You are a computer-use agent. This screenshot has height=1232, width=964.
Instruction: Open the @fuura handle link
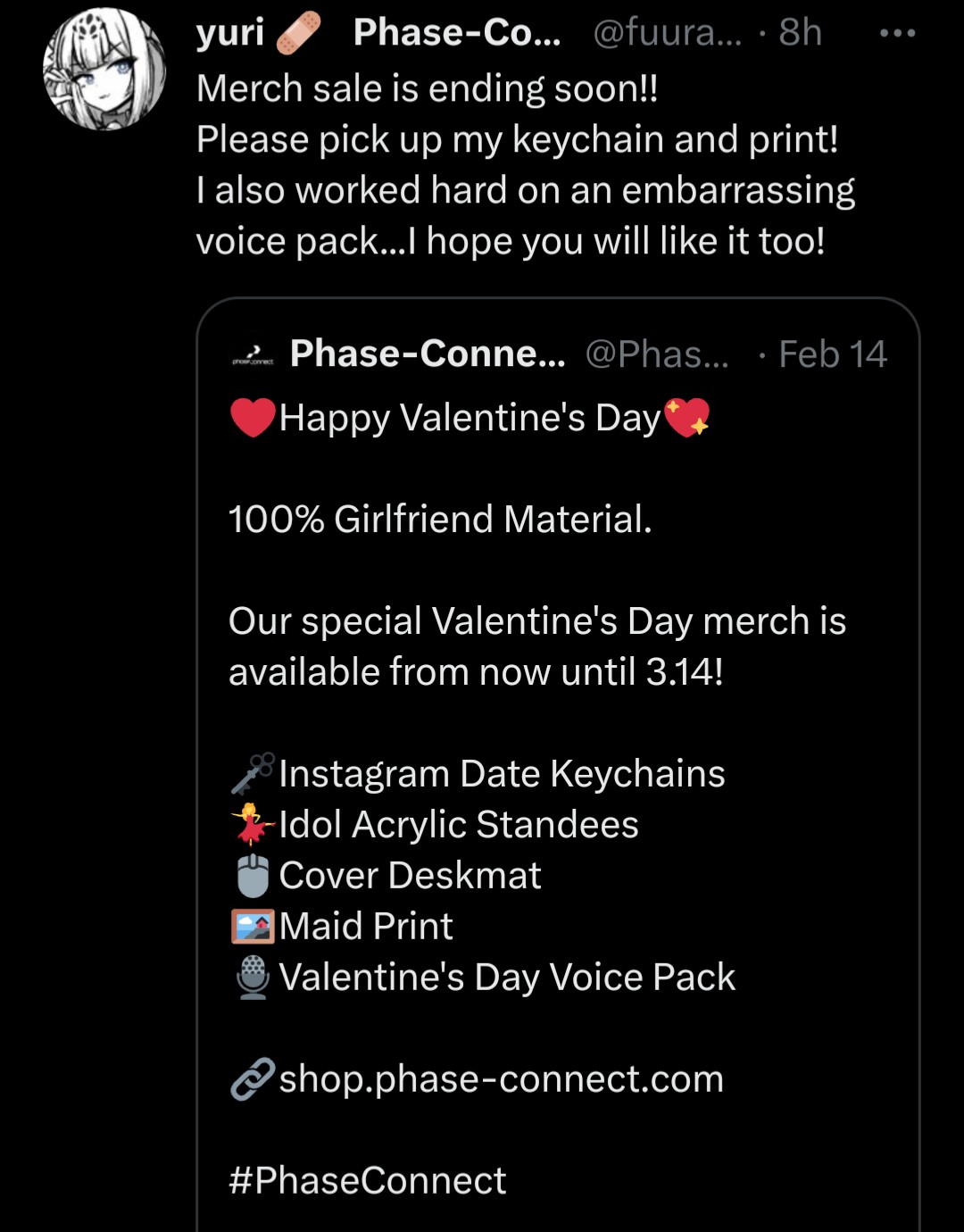pos(667,33)
